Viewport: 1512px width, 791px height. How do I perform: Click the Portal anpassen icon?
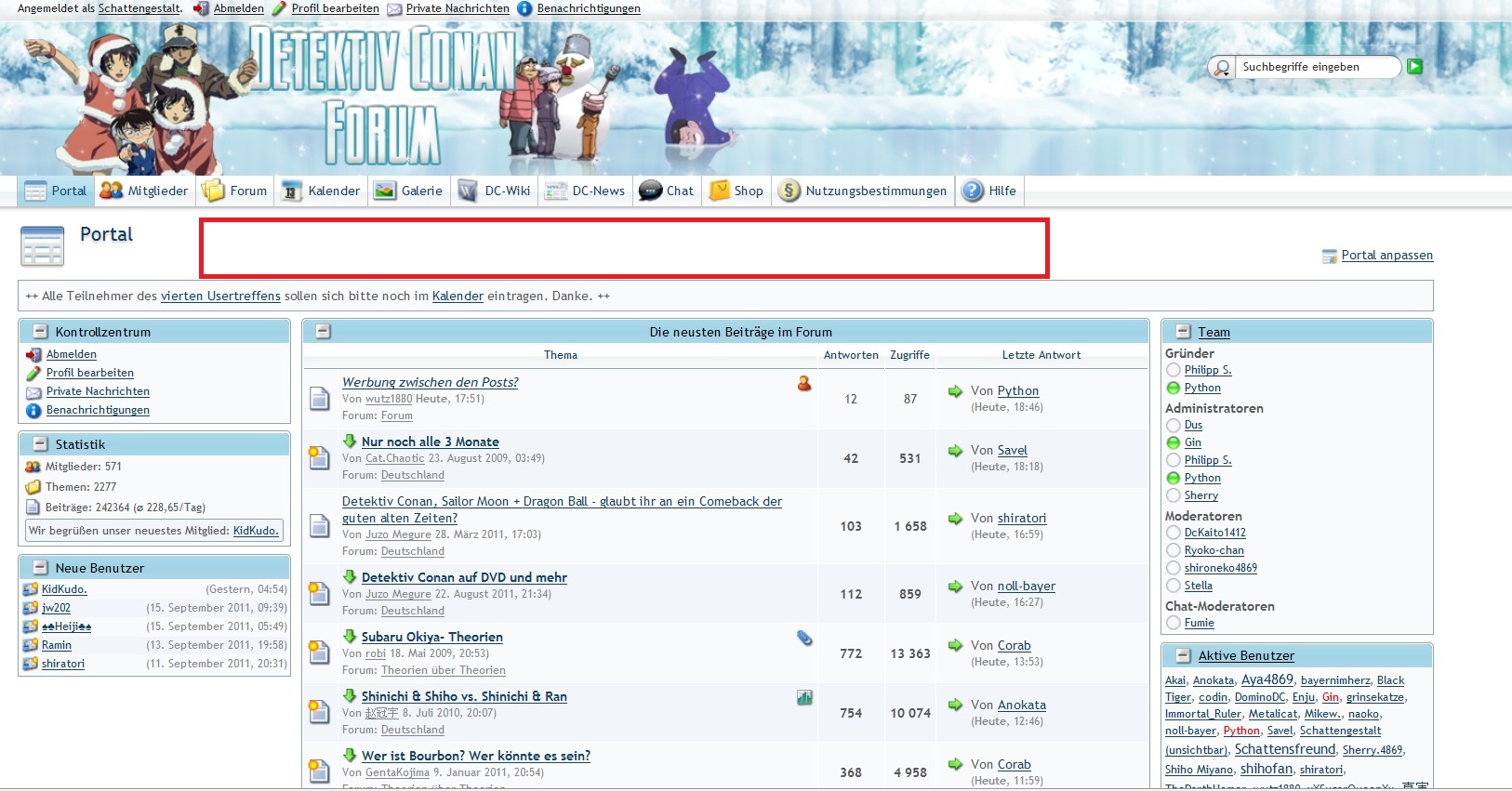point(1330,256)
